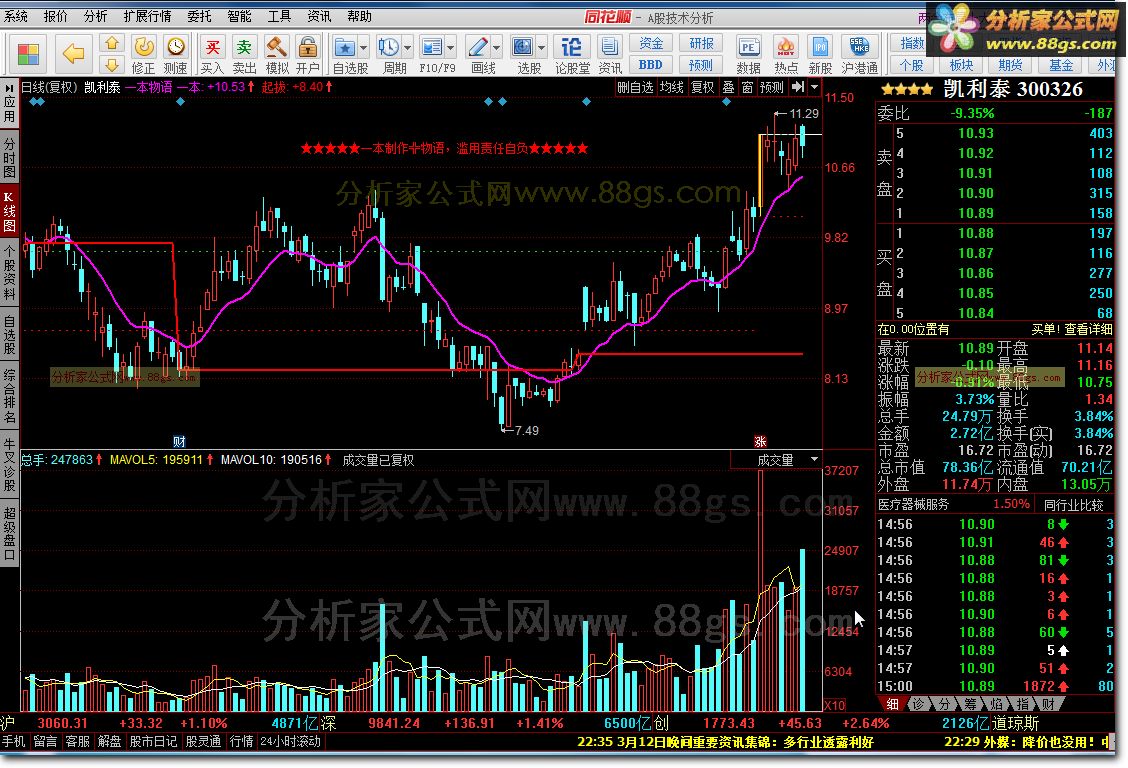Click the 研报 button
This screenshot has height=768, width=1128.
[701, 43]
